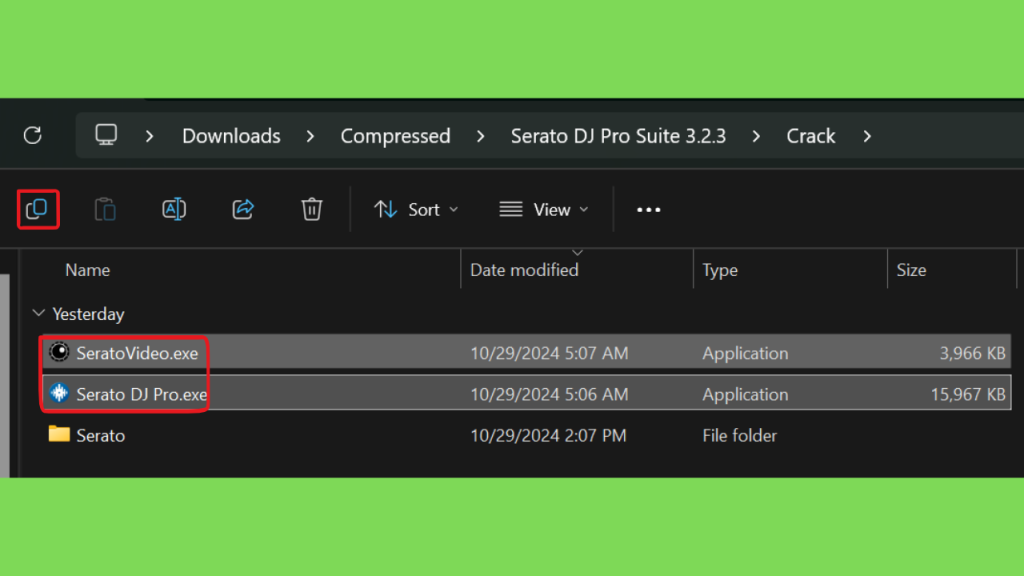Image resolution: width=1024 pixels, height=576 pixels.
Task: Sort by the Date modified column header
Action: (524, 270)
